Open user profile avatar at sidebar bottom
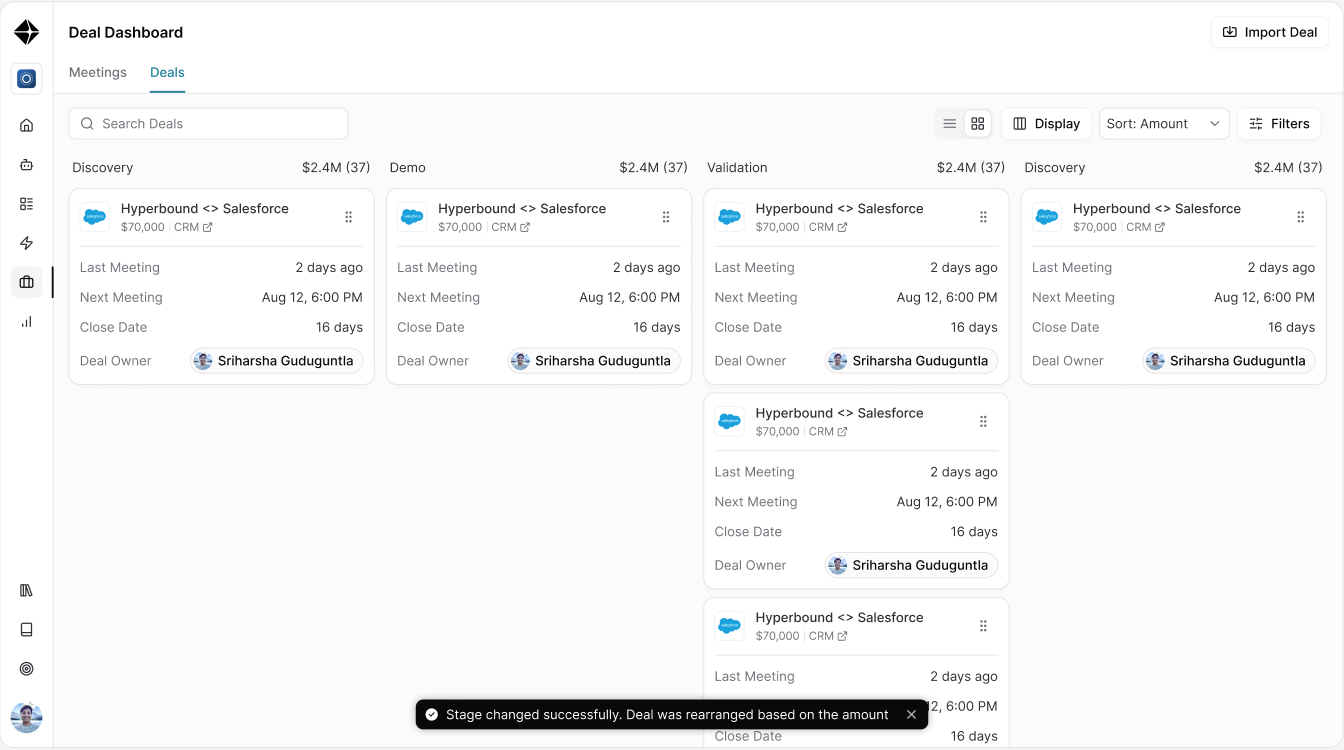 tap(27, 718)
